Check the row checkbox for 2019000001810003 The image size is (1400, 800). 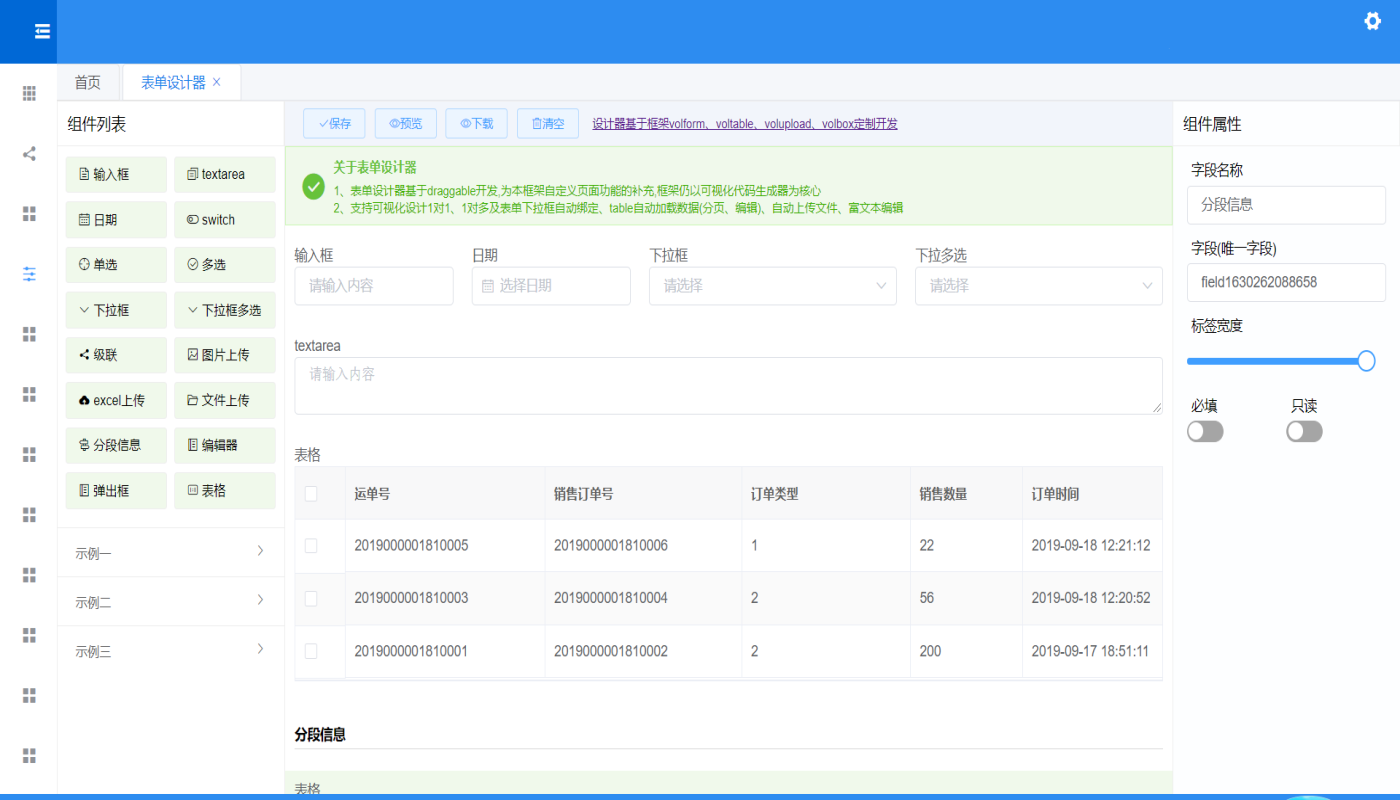pos(311,598)
